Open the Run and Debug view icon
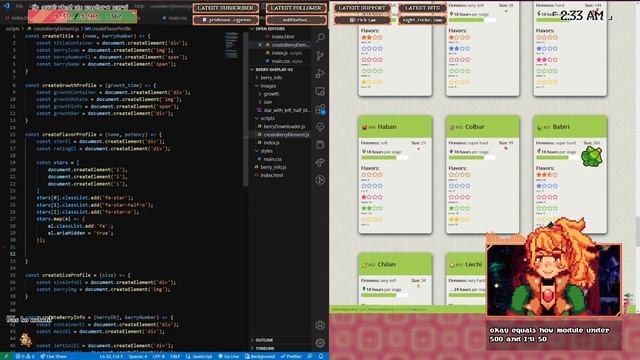 coord(320,73)
